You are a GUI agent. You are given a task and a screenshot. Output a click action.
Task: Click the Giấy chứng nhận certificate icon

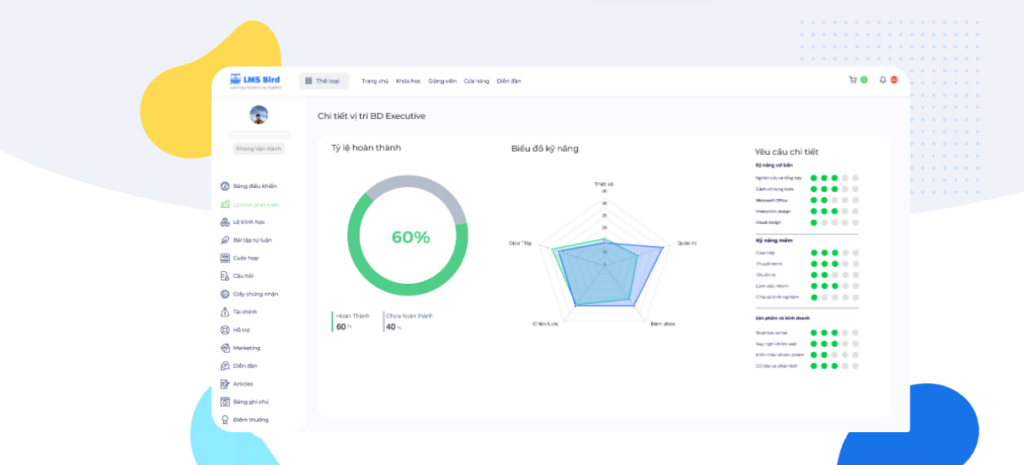[x=224, y=294]
